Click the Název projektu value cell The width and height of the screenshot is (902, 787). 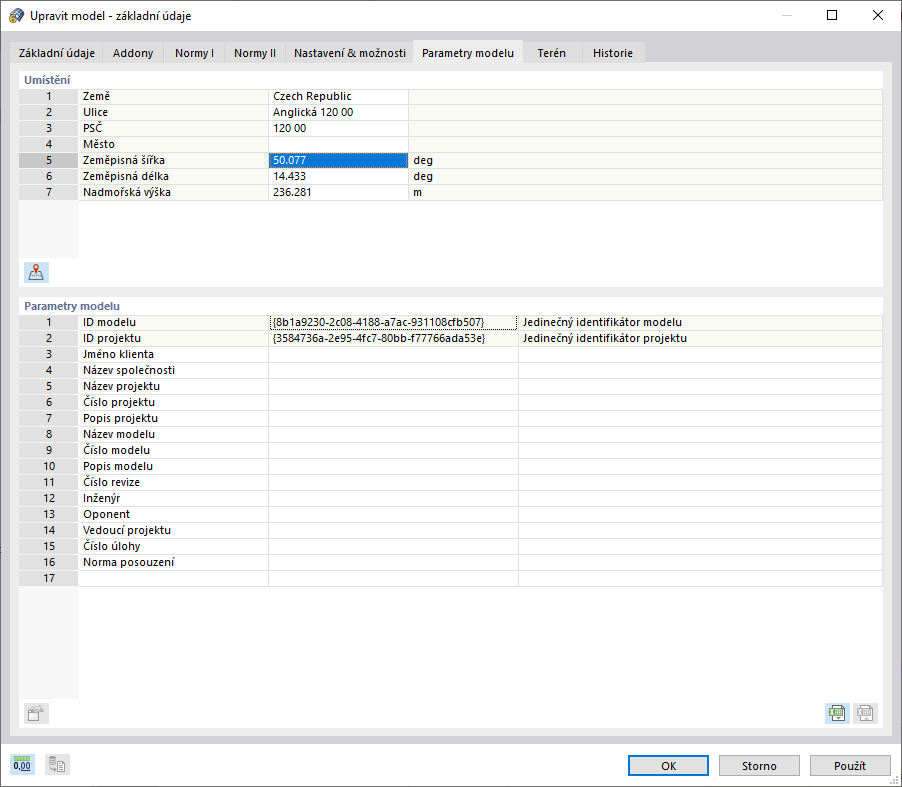(x=393, y=387)
